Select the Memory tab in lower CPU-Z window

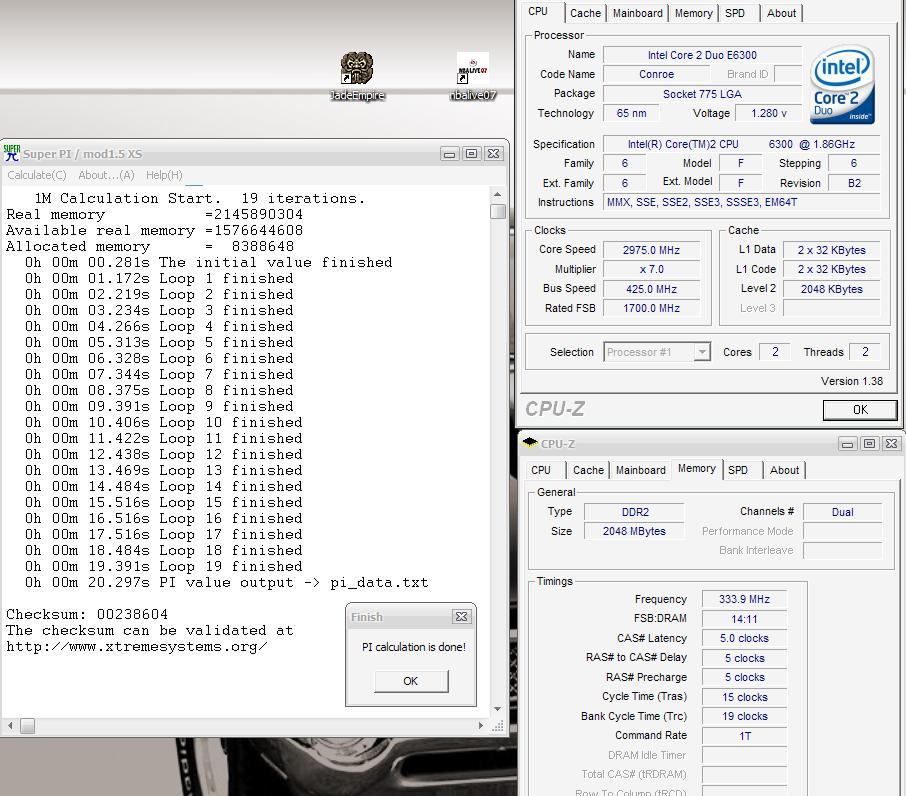click(x=696, y=468)
